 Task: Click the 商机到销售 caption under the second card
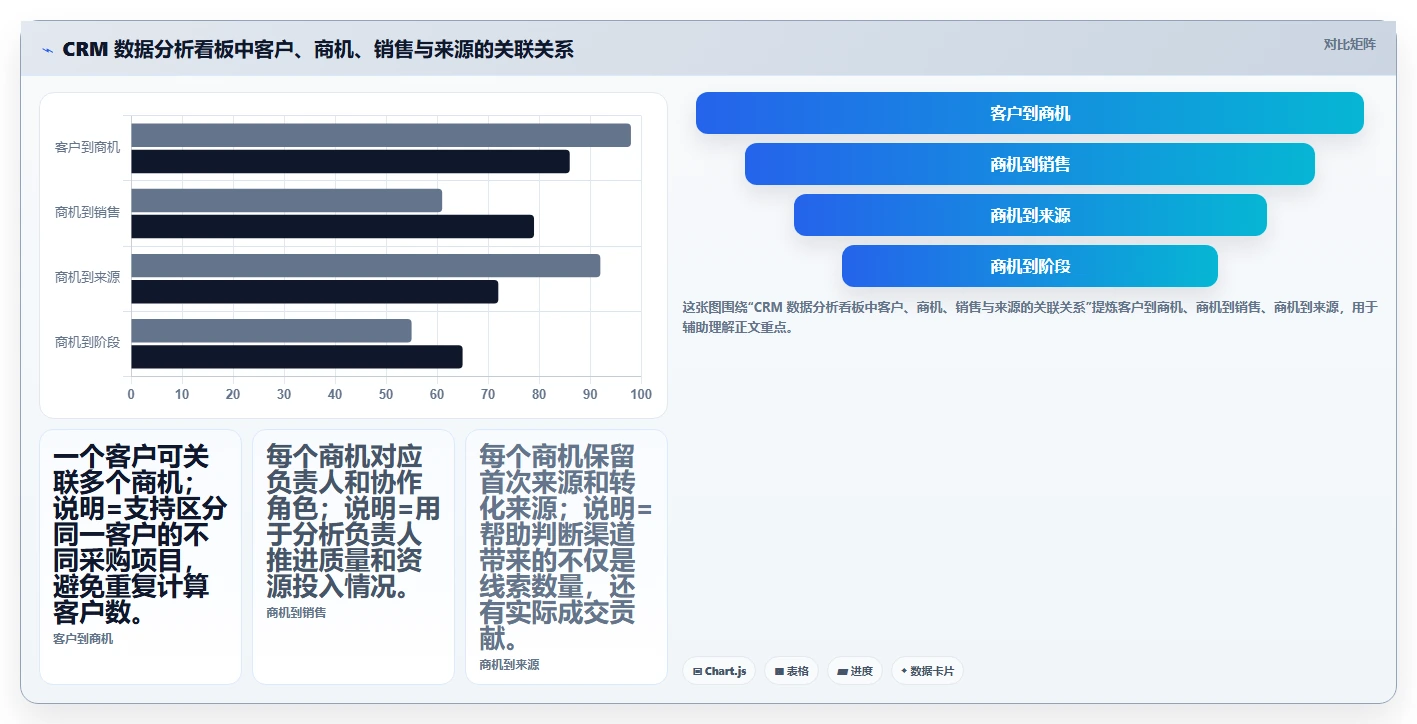[296, 612]
